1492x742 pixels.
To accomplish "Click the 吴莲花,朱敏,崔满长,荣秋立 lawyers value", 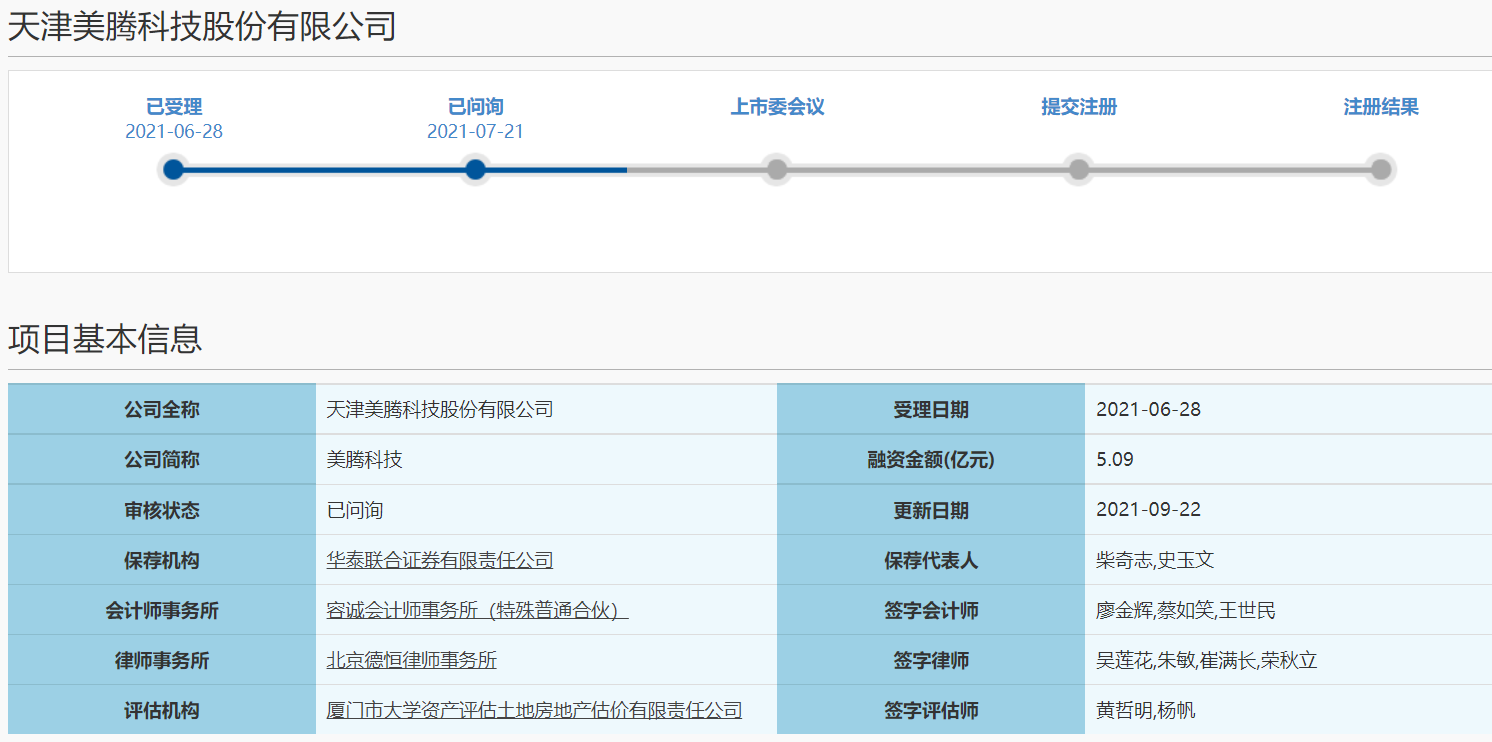I will point(1207,660).
